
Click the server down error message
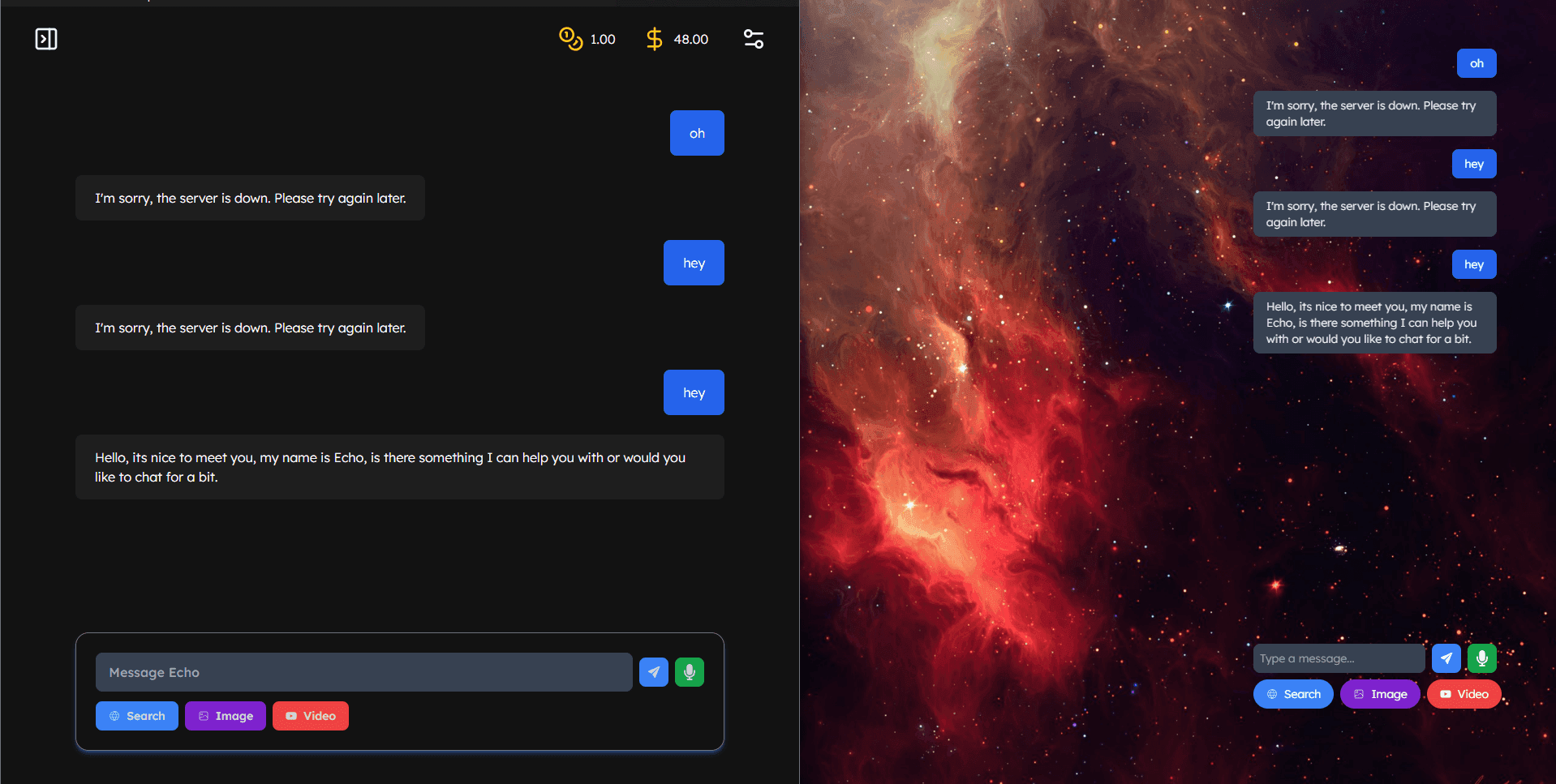tap(250, 197)
